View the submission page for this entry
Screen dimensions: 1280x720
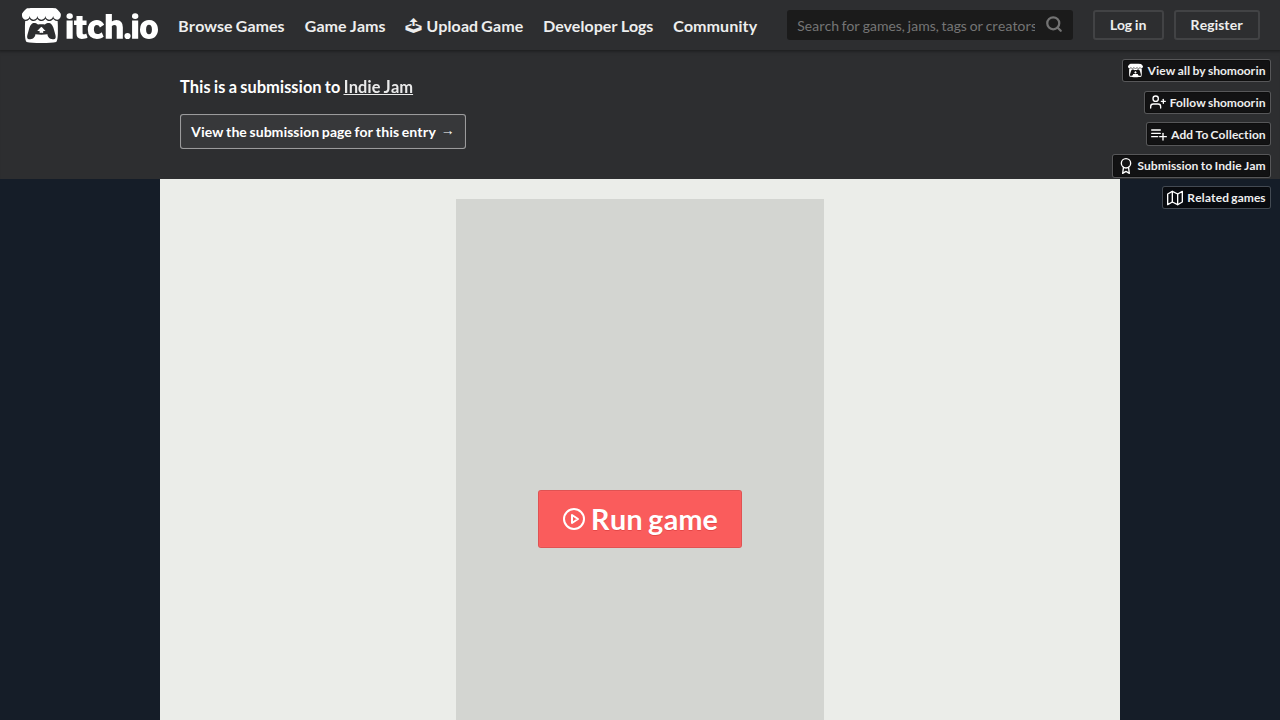click(x=323, y=132)
